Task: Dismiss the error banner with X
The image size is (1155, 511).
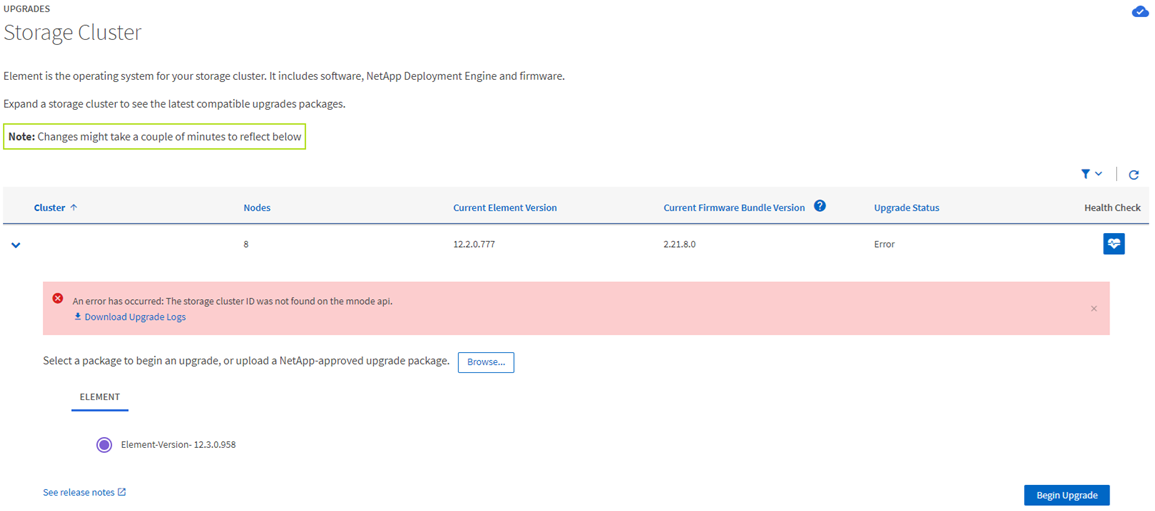Action: click(x=1093, y=309)
